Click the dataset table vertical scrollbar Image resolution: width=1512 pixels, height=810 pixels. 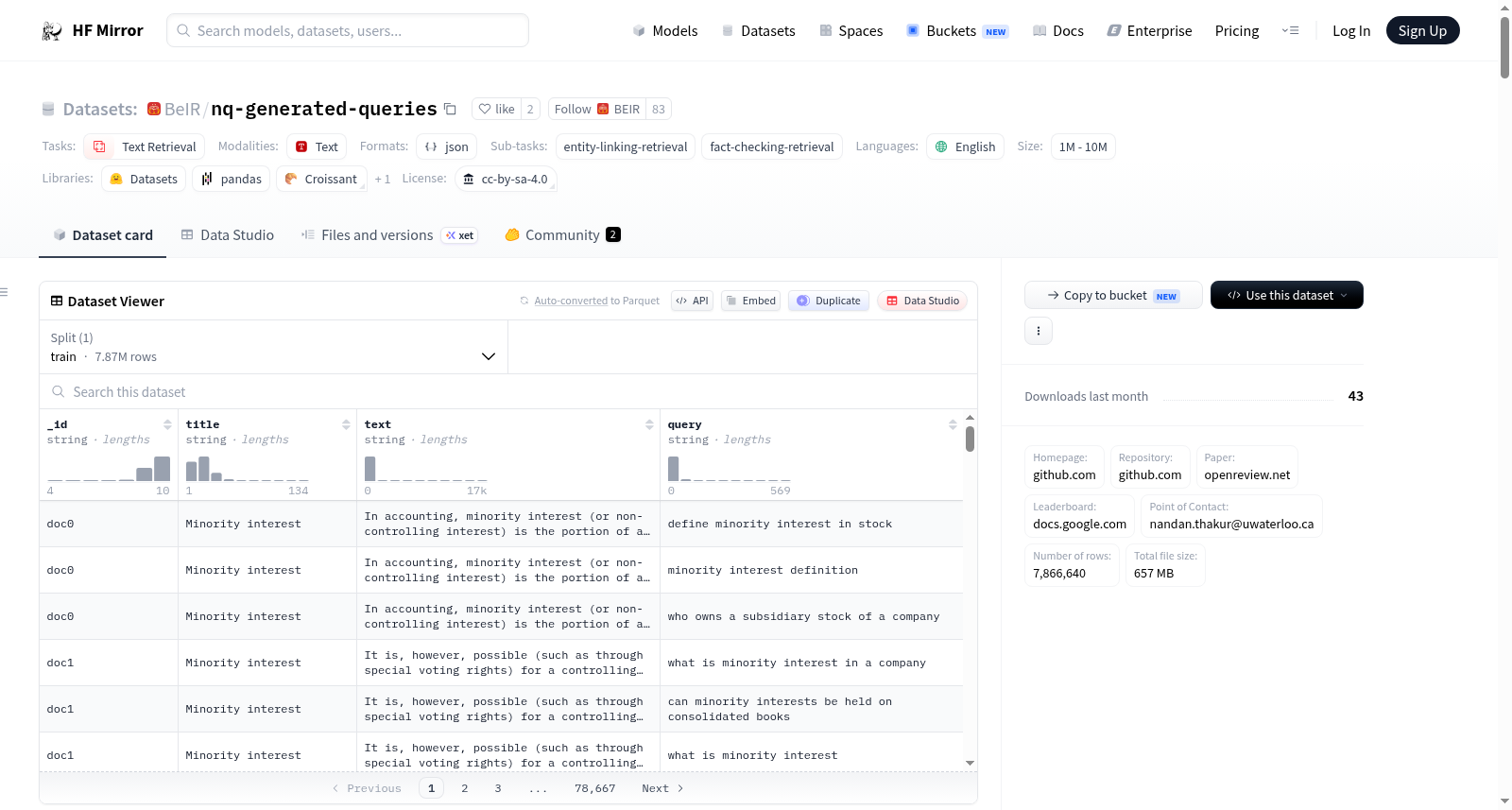click(970, 439)
